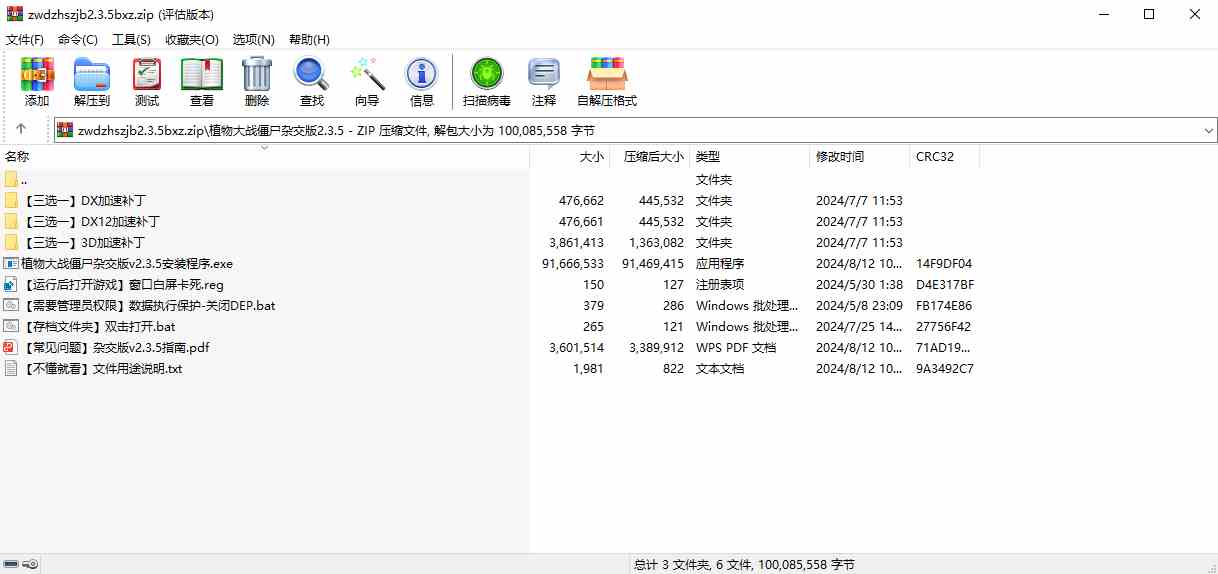Go up one level with arrow button

(21, 129)
